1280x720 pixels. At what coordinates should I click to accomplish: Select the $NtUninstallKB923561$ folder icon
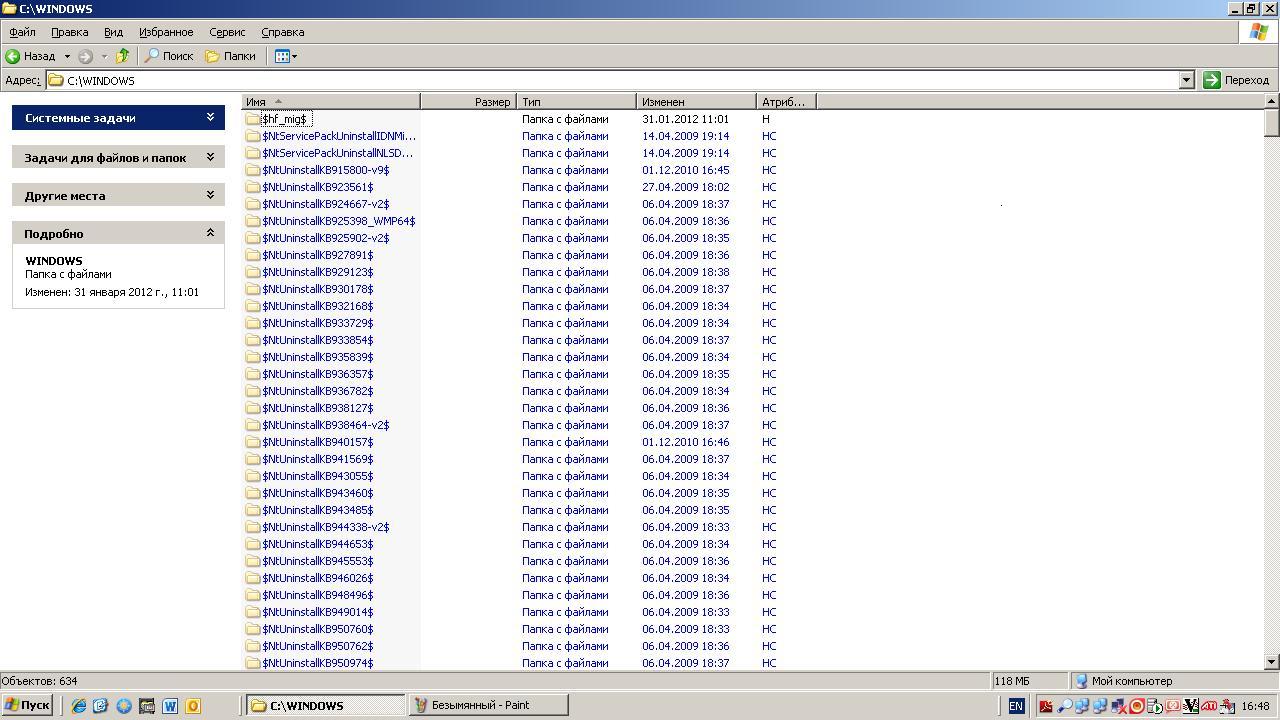253,187
